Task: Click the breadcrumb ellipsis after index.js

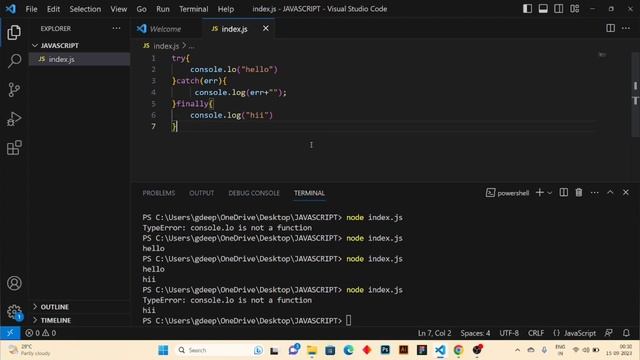Action: (192, 46)
